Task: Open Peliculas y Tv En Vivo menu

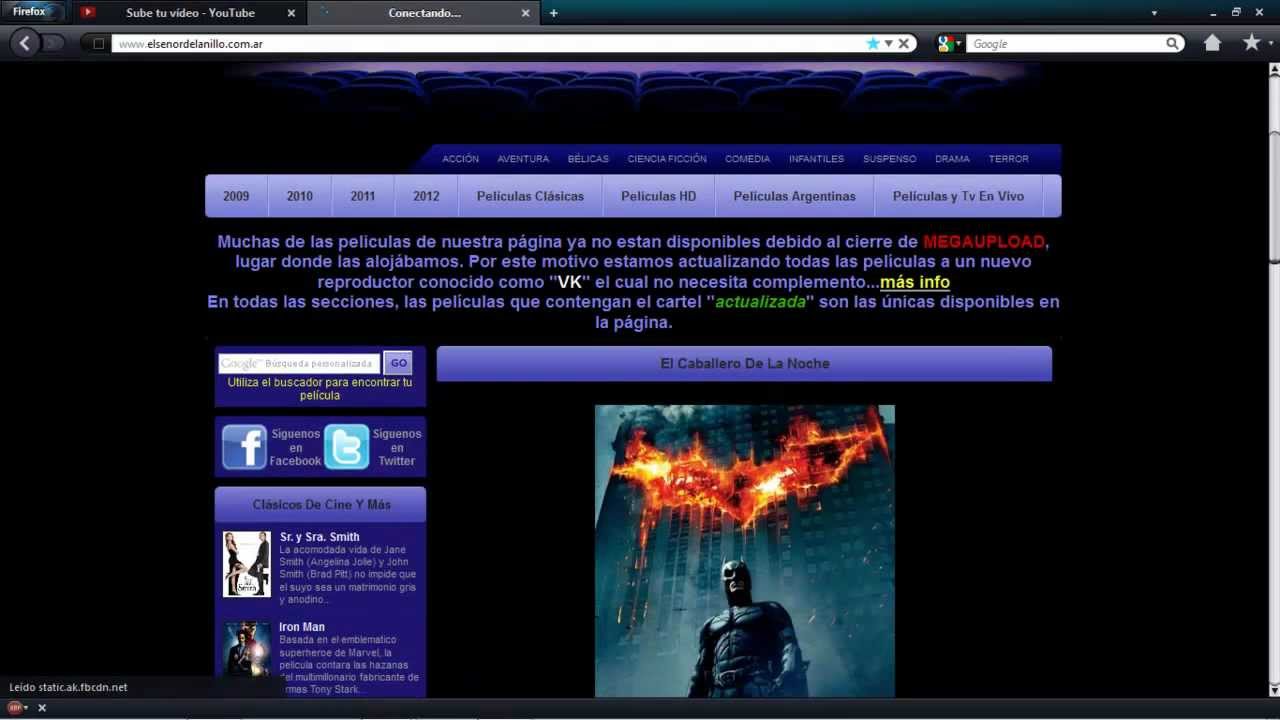Action: [x=958, y=196]
